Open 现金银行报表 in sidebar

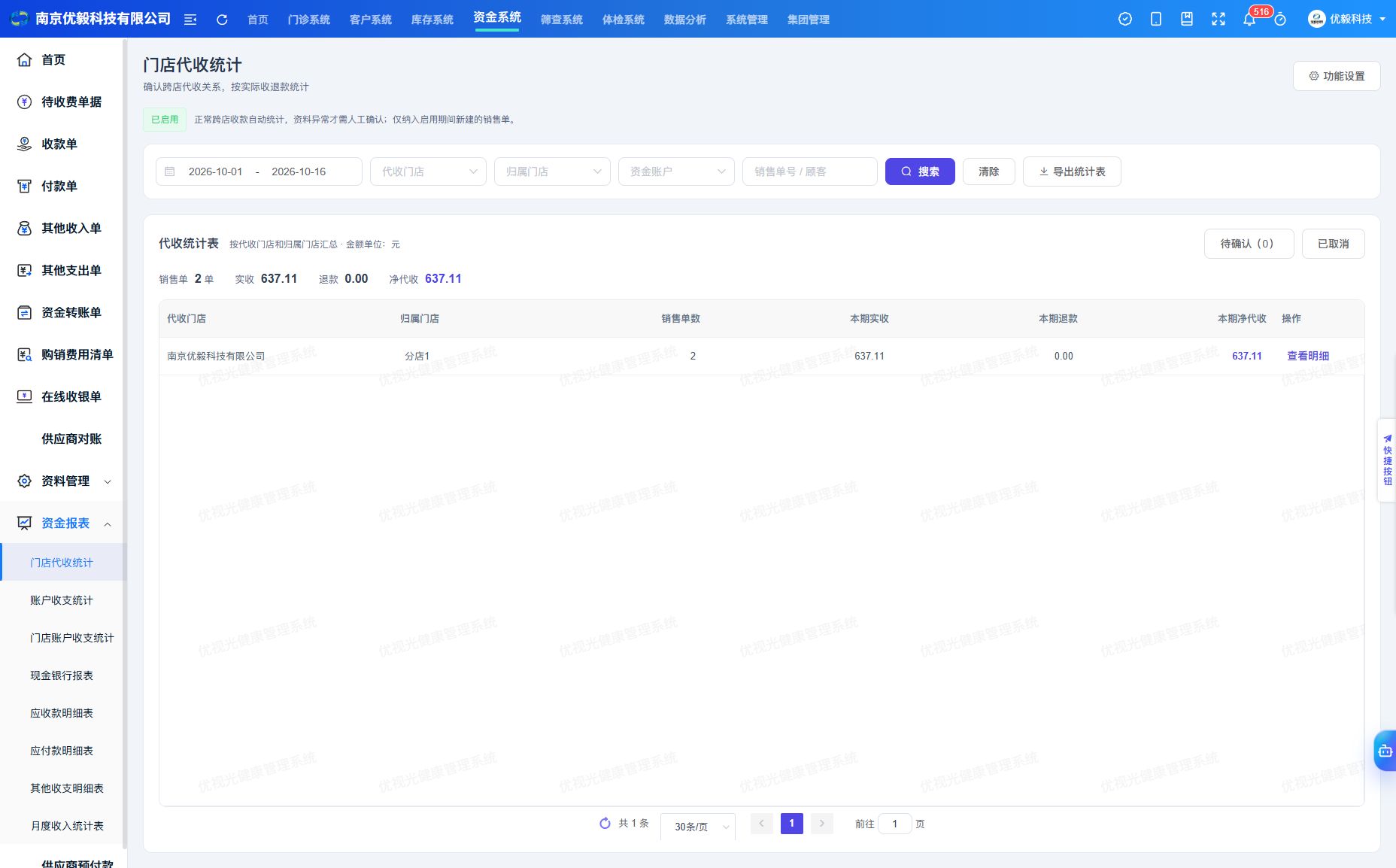tap(62, 675)
